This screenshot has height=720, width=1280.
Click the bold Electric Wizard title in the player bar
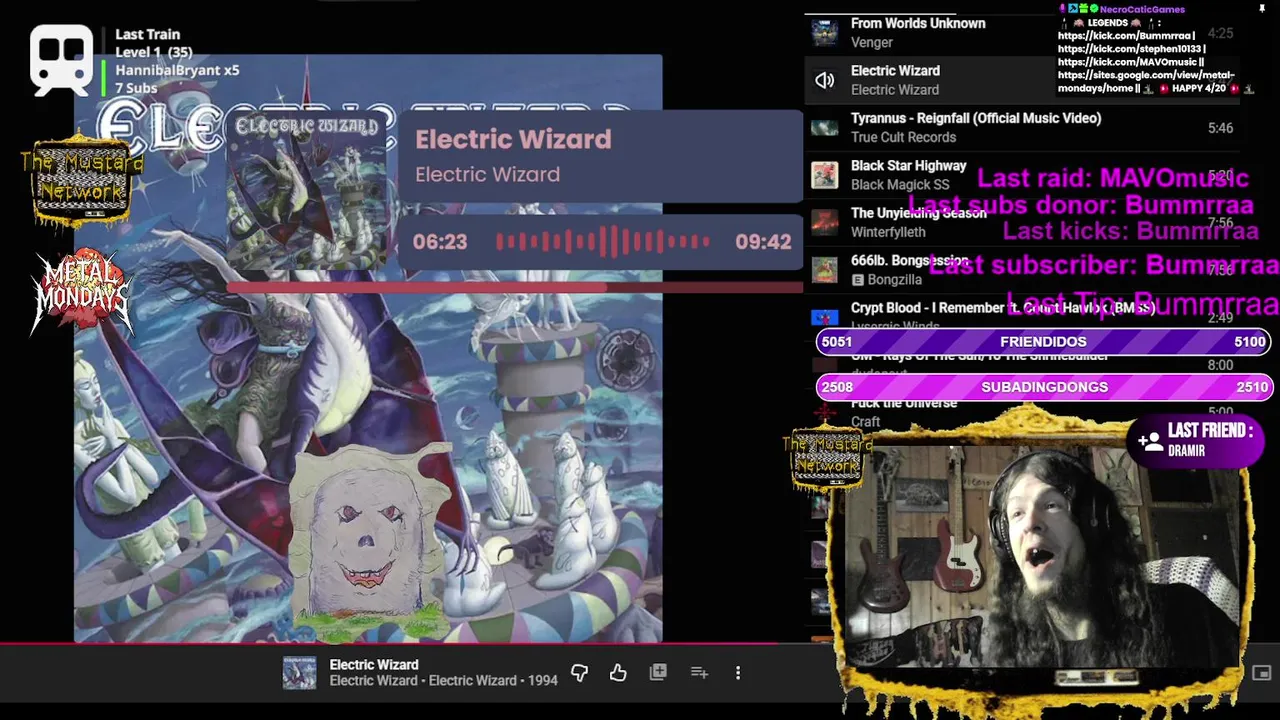(374, 664)
